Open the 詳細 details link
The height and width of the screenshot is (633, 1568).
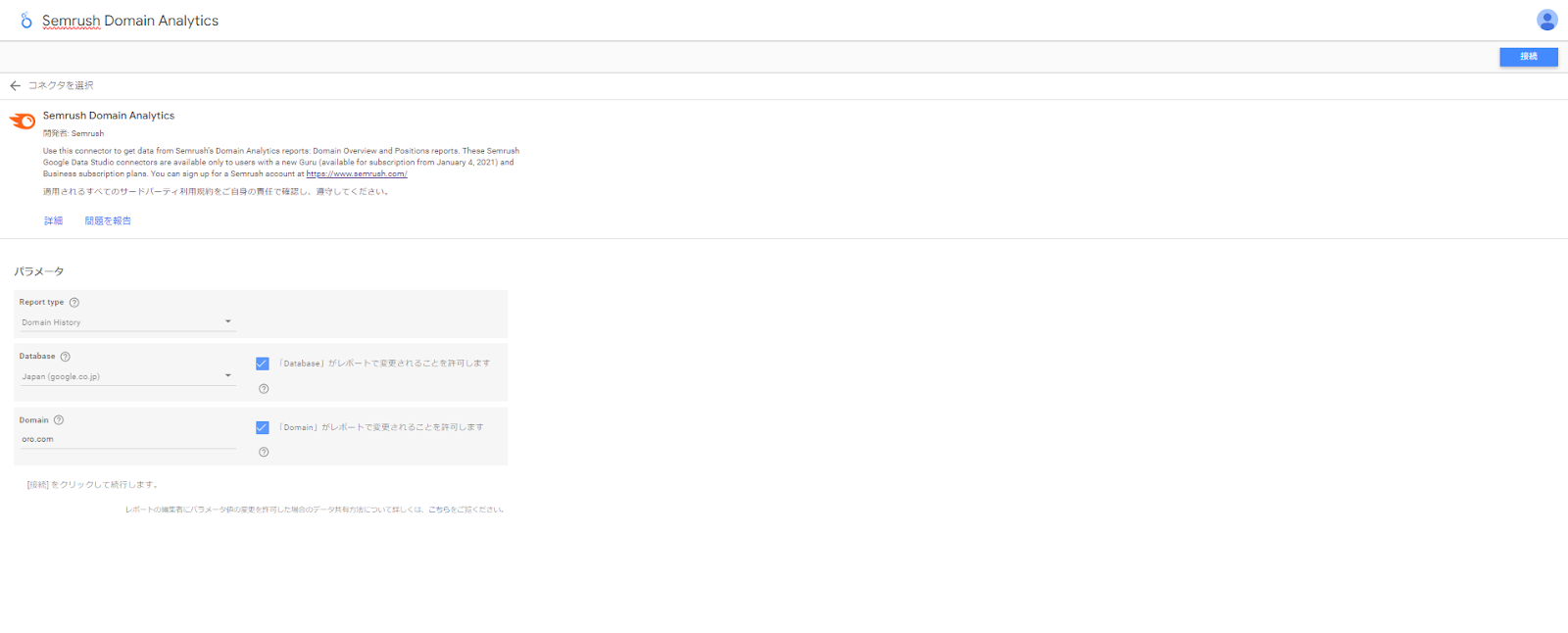54,221
